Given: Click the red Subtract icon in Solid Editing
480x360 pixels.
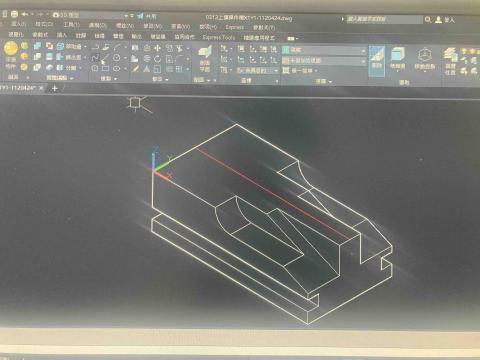Looking at the screenshot, I should tap(49, 46).
